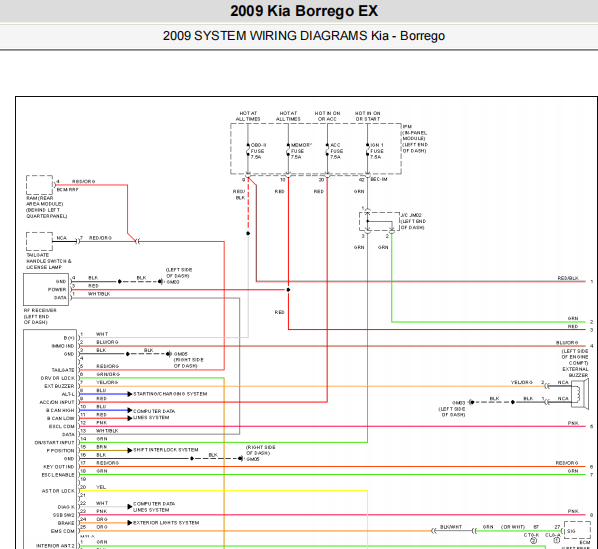Screen dimensions: 598x549
Task: Click the "AST DR LOCK" pin label
Action: pos(58,491)
